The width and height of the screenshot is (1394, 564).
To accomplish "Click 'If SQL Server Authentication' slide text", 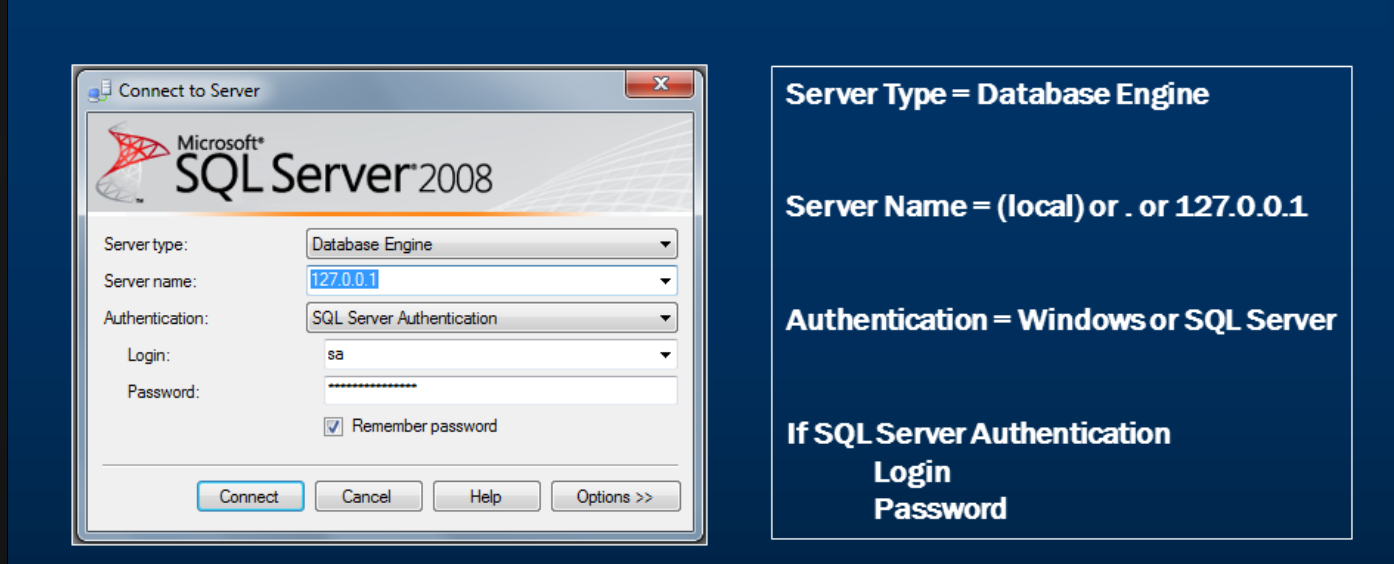I will pos(978,434).
